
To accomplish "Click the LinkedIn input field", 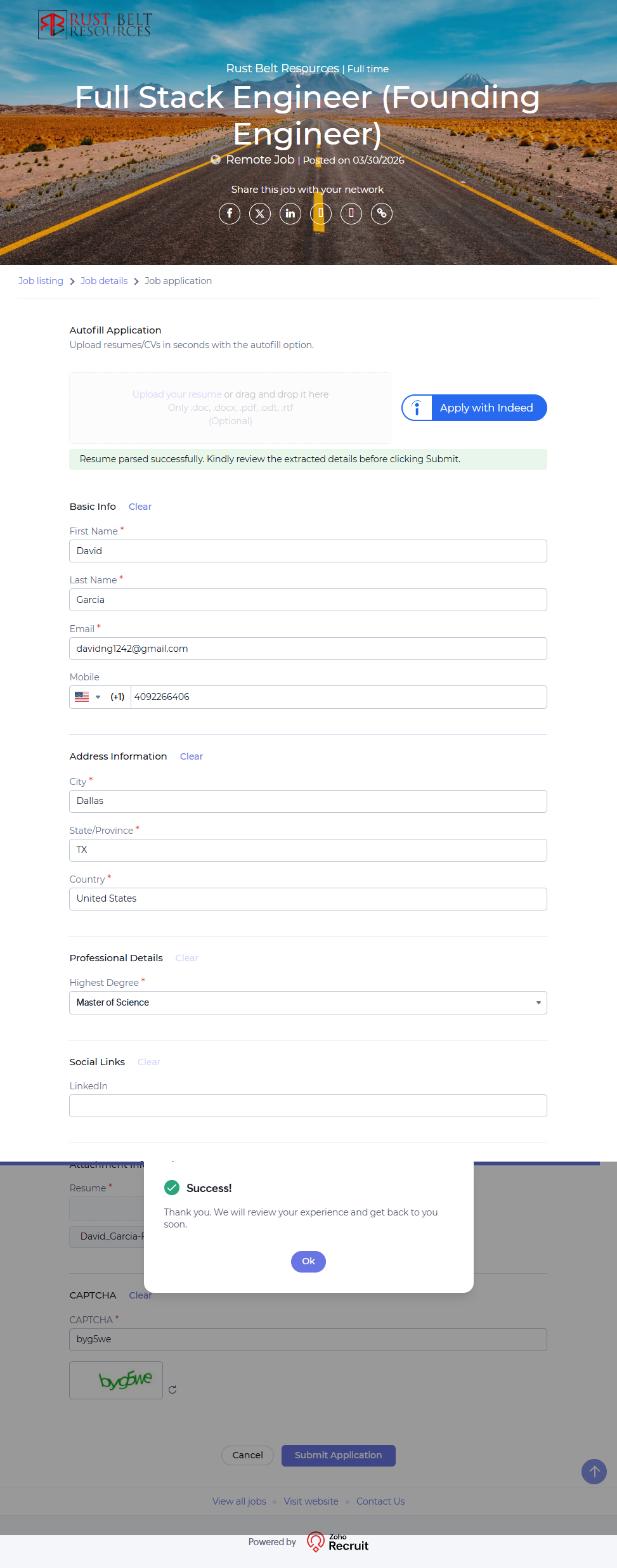I will pyautogui.click(x=308, y=1106).
